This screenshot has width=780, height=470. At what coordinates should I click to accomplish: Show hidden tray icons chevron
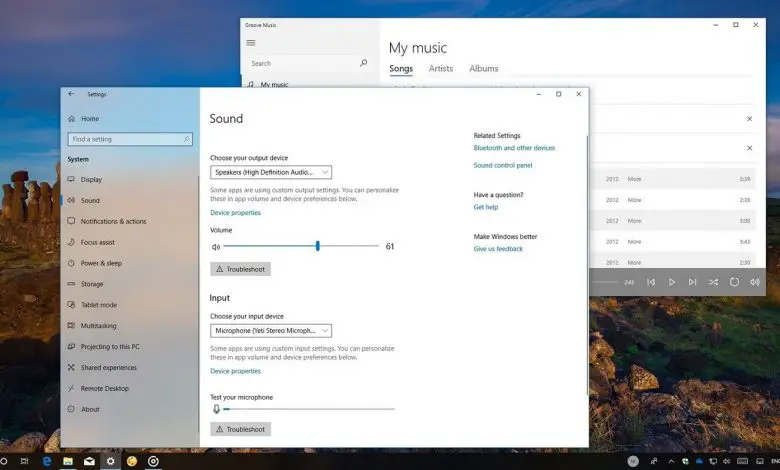[x=671, y=462]
